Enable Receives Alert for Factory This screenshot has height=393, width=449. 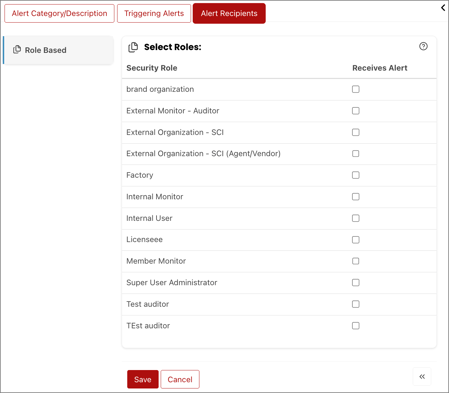(x=356, y=175)
